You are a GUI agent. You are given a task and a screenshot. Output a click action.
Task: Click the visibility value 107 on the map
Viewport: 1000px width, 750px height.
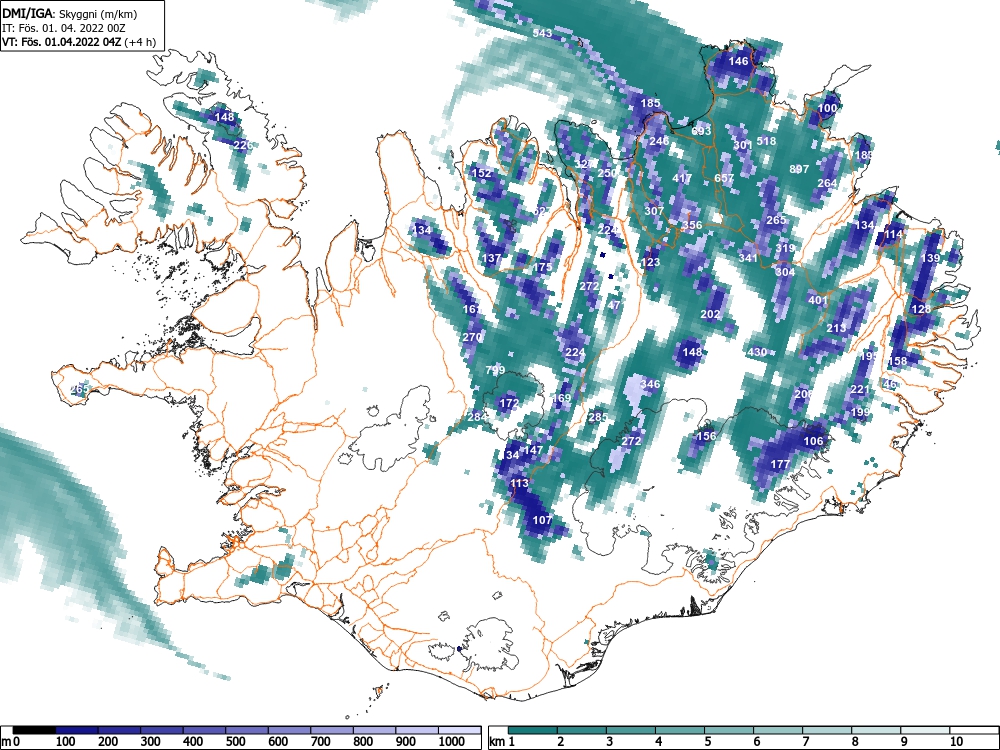pos(542,520)
